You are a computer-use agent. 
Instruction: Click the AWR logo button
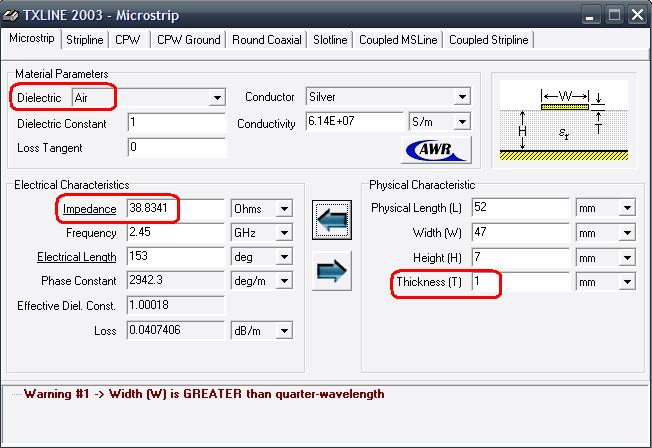click(x=437, y=149)
